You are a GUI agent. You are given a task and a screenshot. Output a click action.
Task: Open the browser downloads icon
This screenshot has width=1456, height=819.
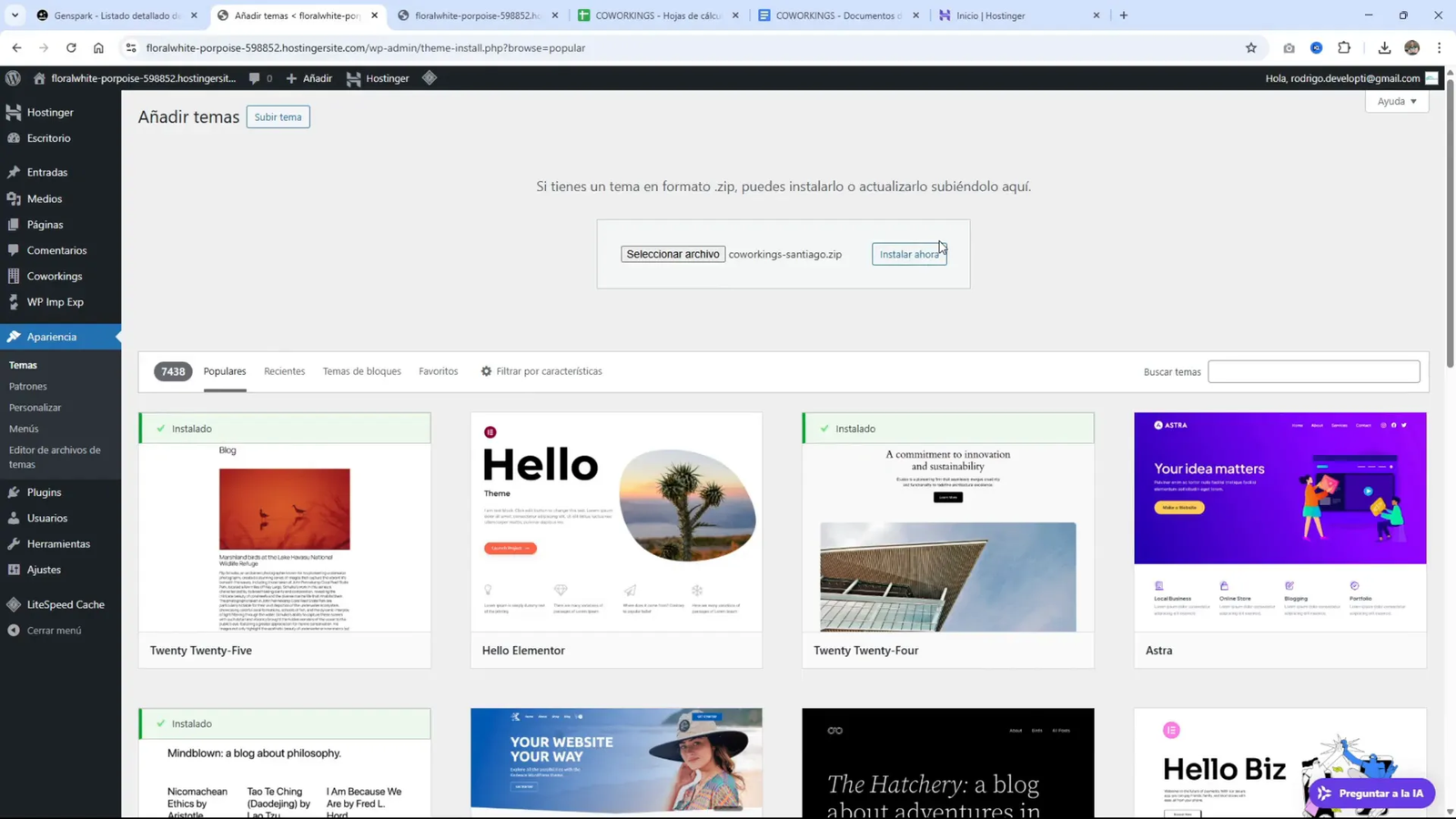click(x=1384, y=48)
